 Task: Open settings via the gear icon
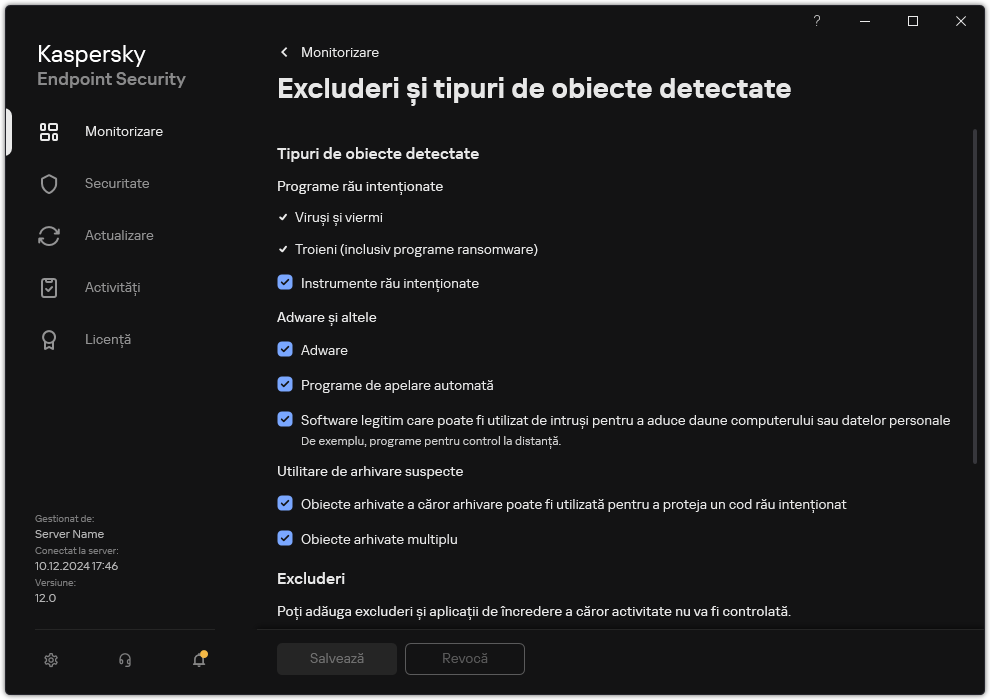click(52, 659)
